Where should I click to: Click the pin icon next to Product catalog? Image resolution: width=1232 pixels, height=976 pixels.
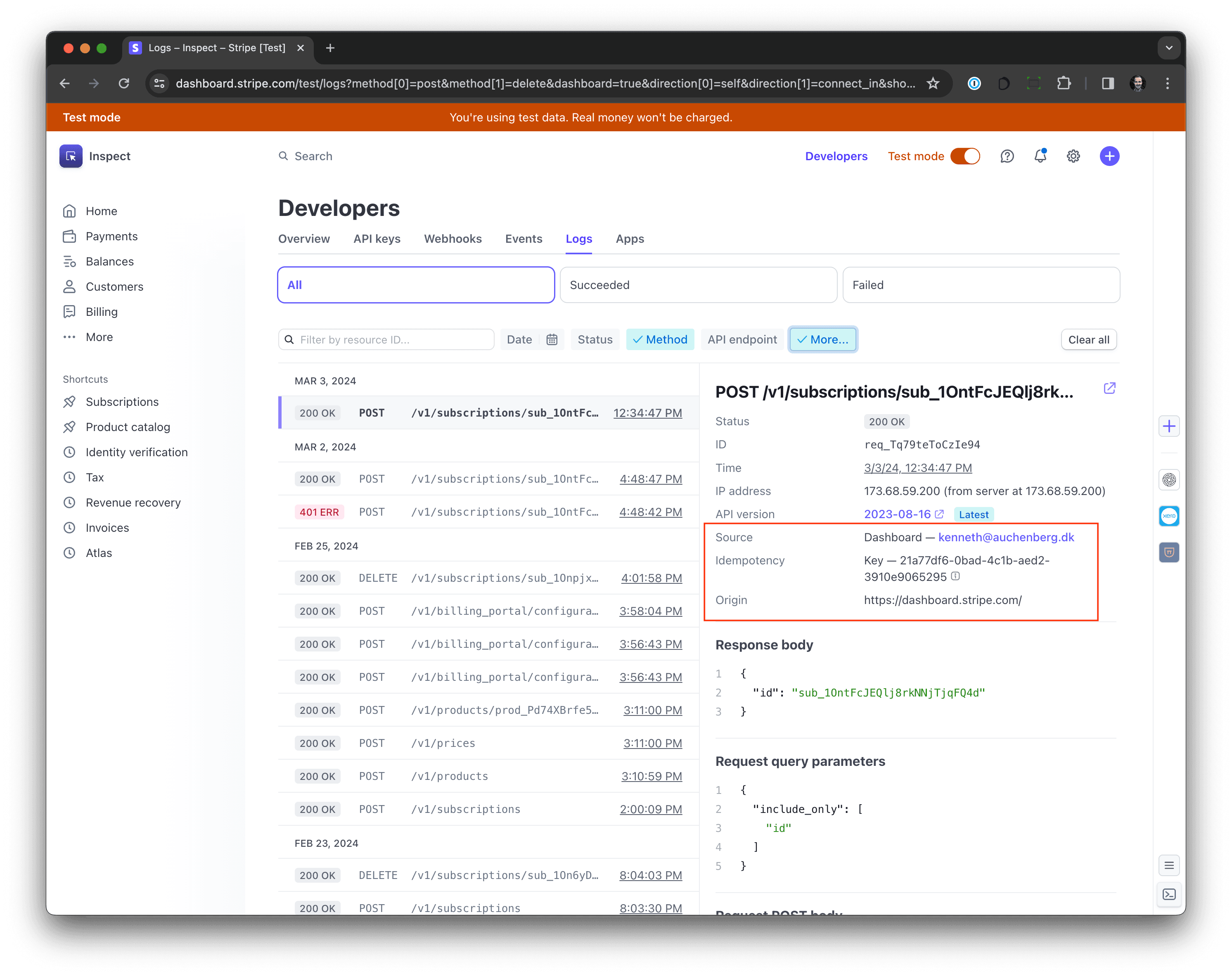70,427
